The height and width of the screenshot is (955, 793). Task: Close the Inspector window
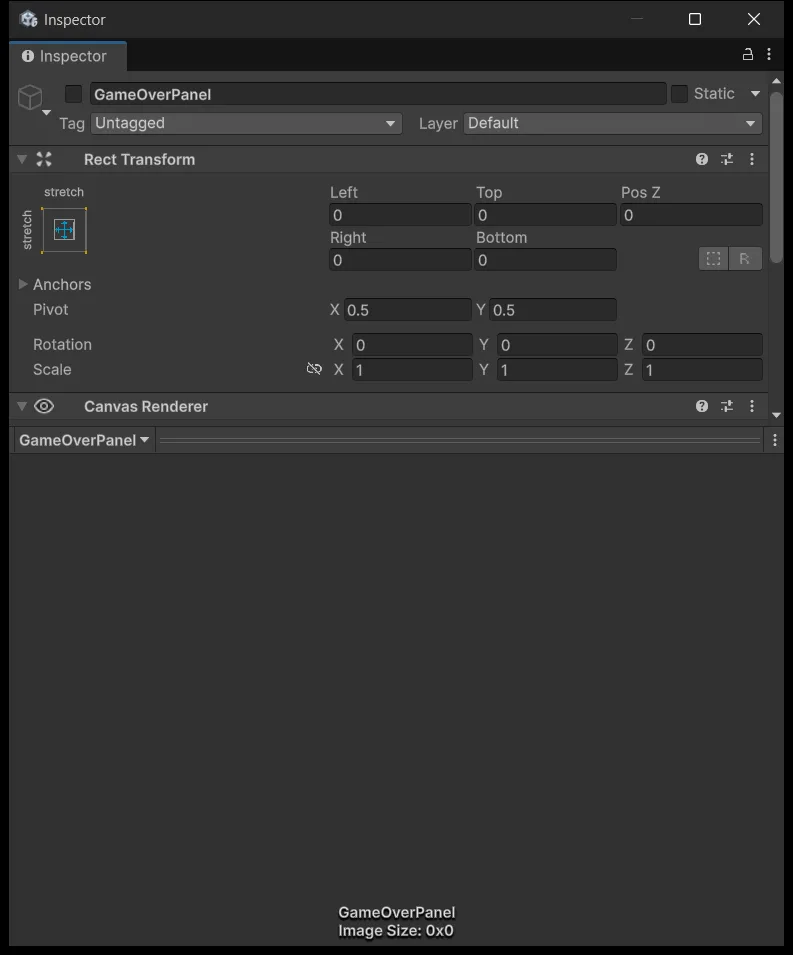coord(754,19)
